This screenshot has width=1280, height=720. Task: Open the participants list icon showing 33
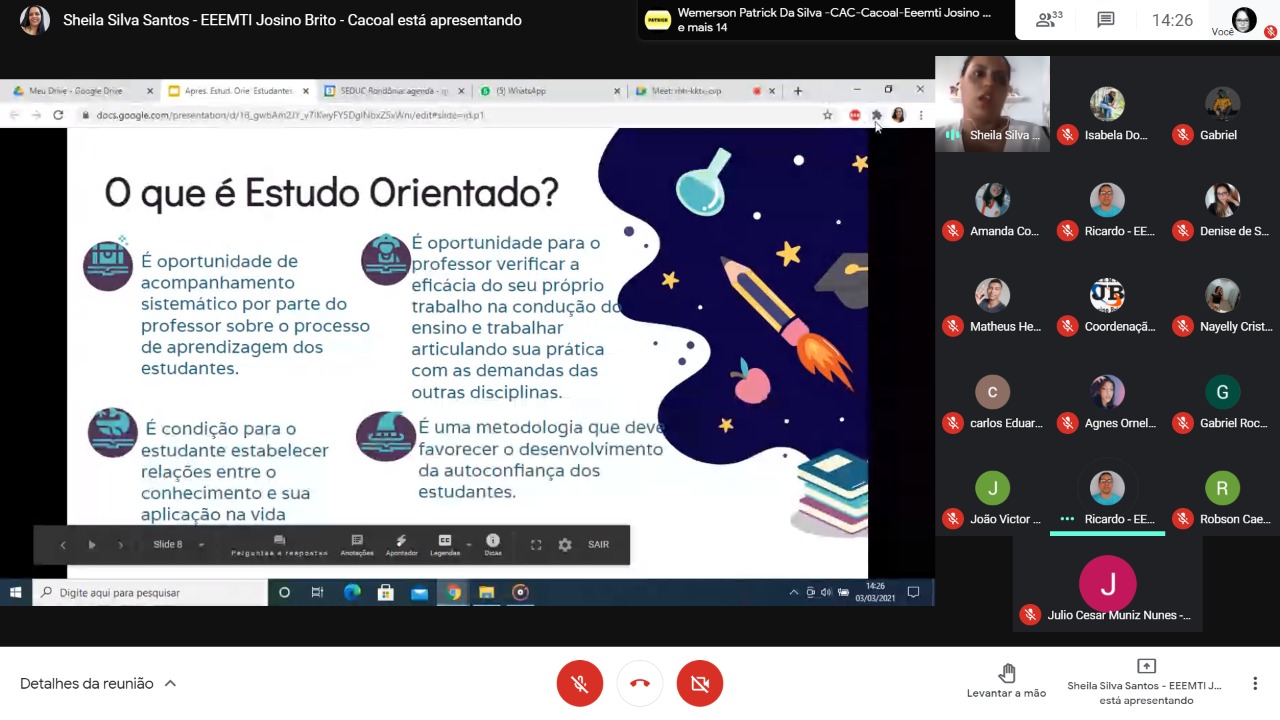click(x=1050, y=20)
